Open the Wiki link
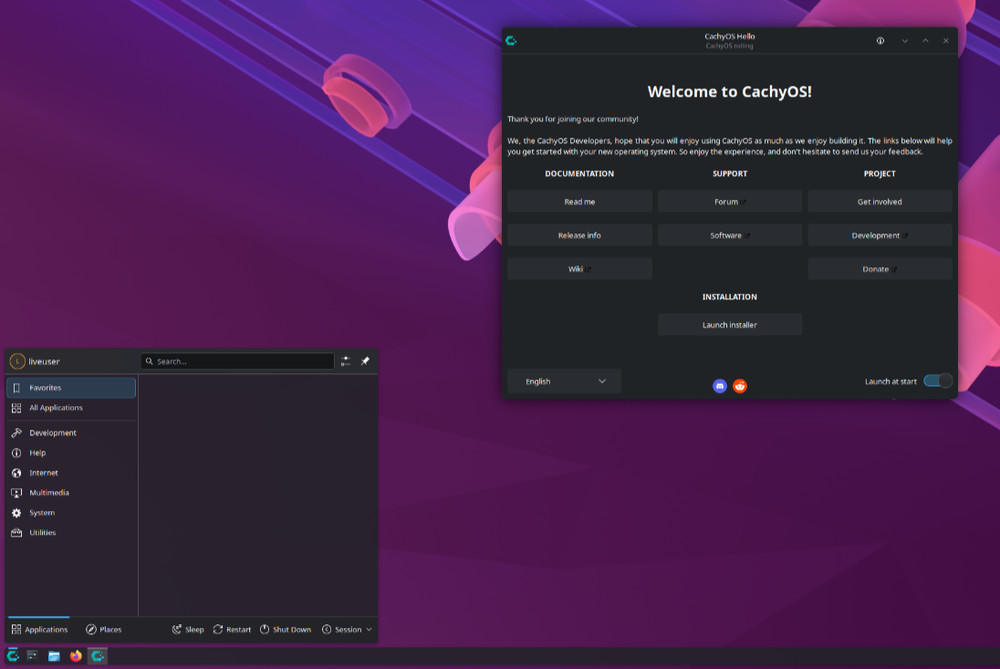1000x669 pixels. tap(579, 268)
